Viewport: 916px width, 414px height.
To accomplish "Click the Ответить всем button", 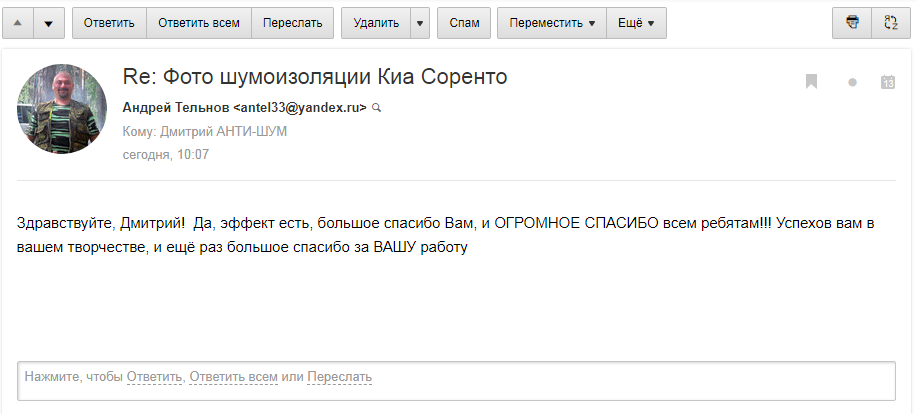I will (x=199, y=23).
